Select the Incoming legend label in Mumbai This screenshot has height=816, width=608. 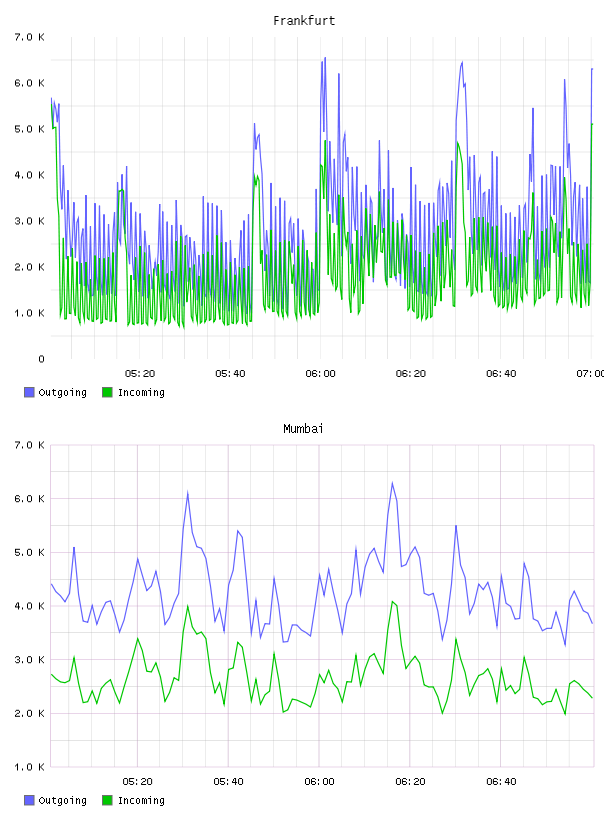click(141, 801)
